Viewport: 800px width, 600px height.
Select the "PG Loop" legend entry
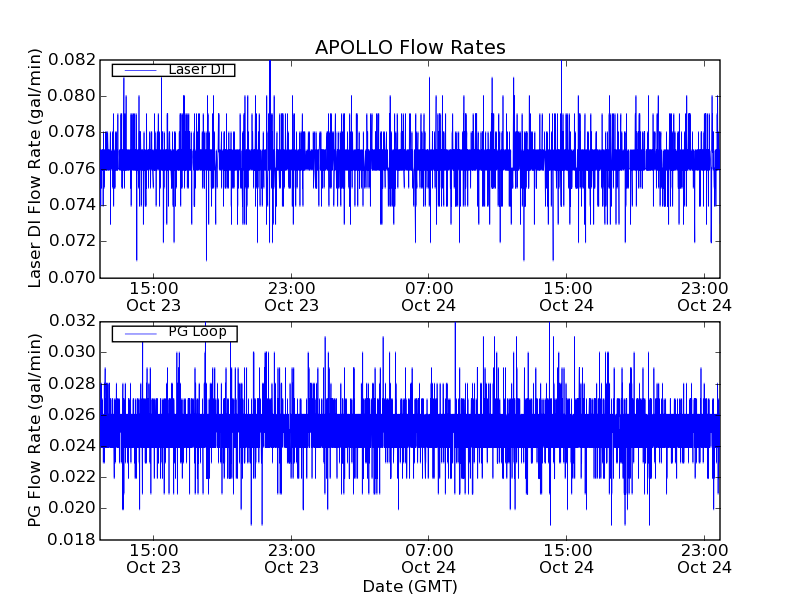(x=174, y=333)
